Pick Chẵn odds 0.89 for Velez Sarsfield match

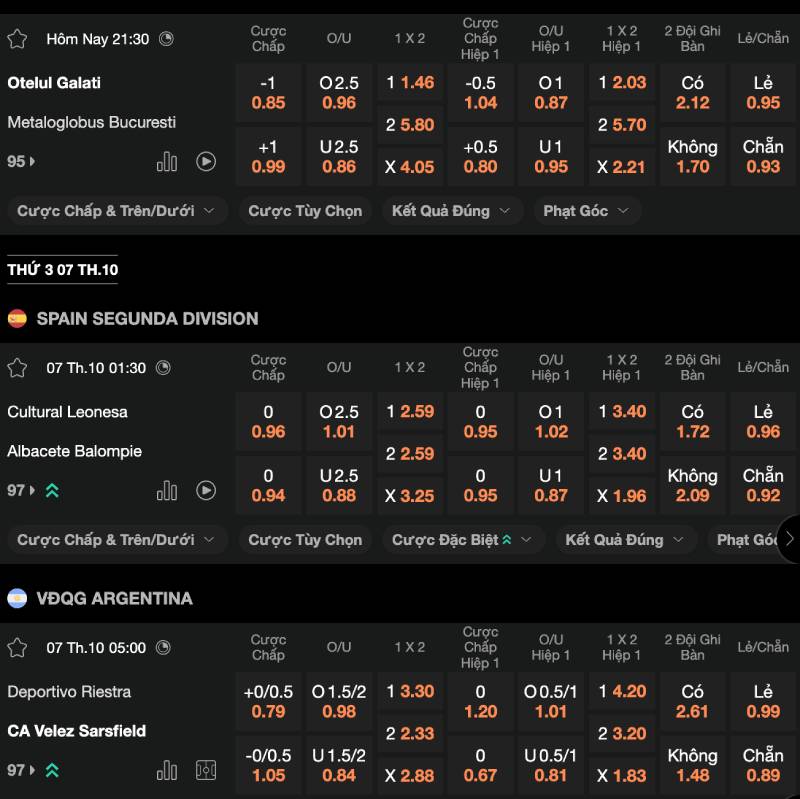pos(763,765)
